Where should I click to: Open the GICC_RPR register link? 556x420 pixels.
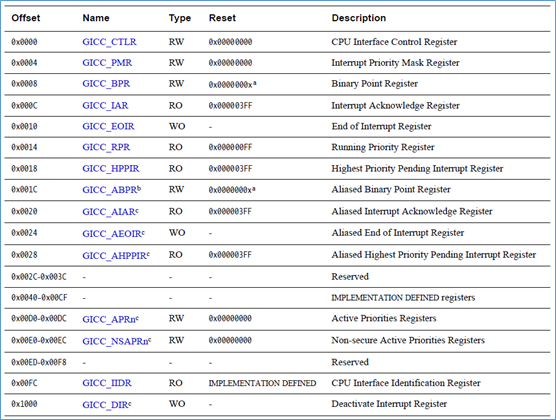tap(106, 147)
